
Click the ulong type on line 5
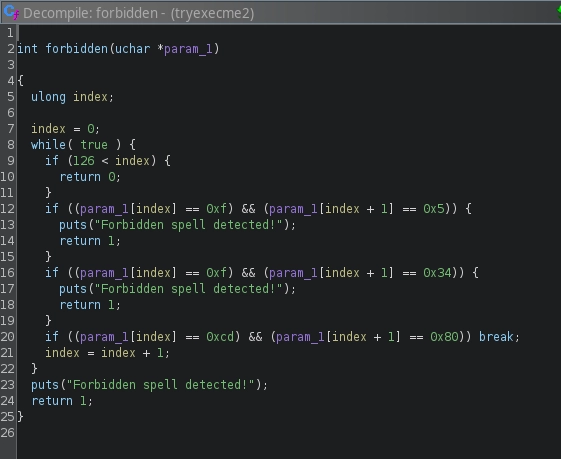tap(48, 97)
